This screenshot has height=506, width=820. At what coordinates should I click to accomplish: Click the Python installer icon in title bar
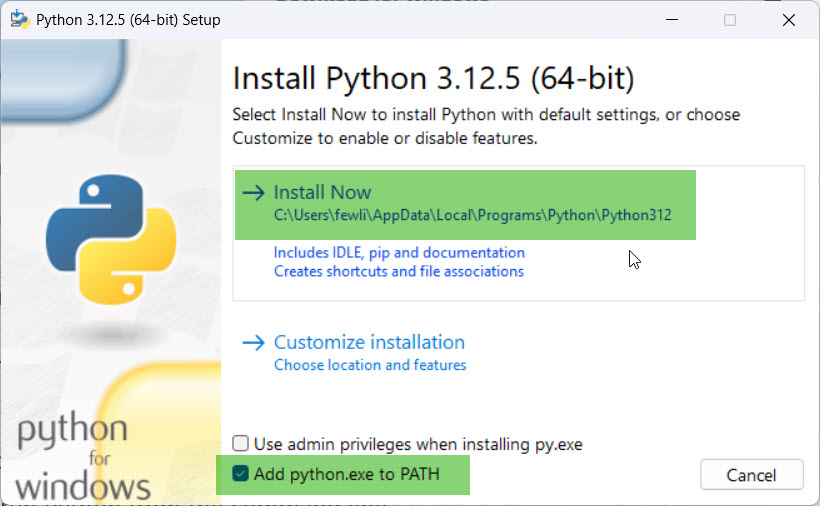tap(20, 19)
